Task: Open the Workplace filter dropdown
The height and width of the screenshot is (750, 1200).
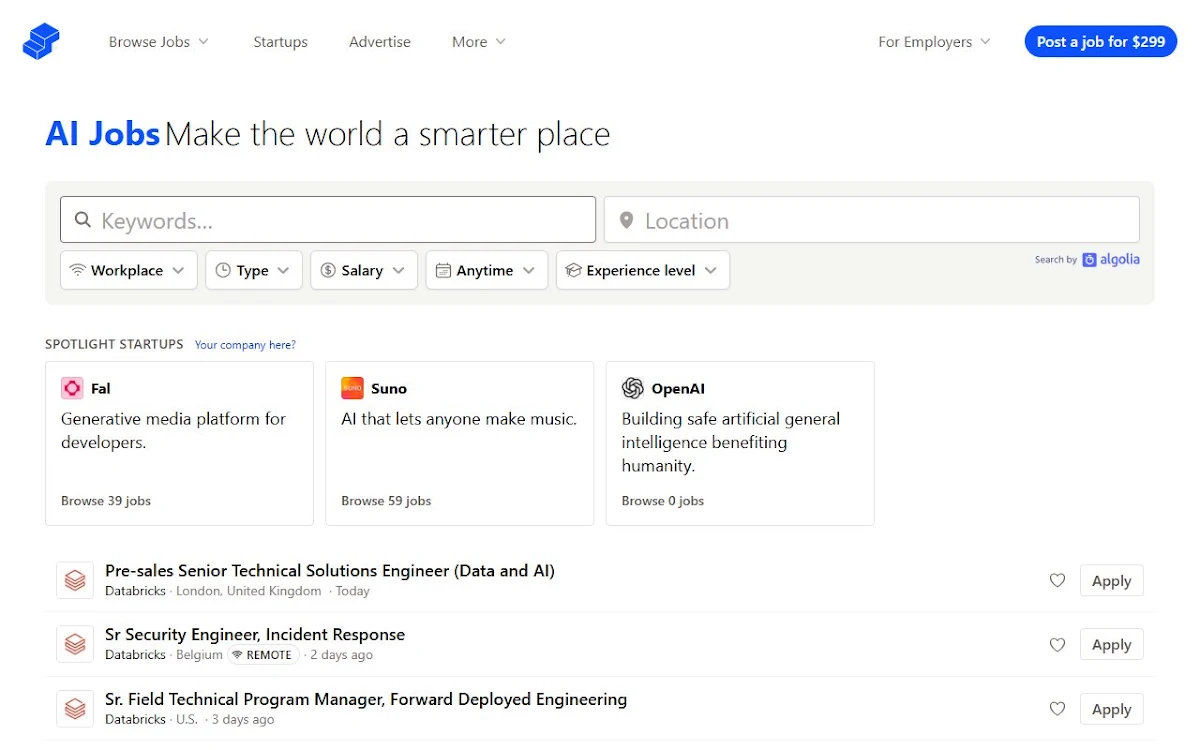Action: (129, 270)
